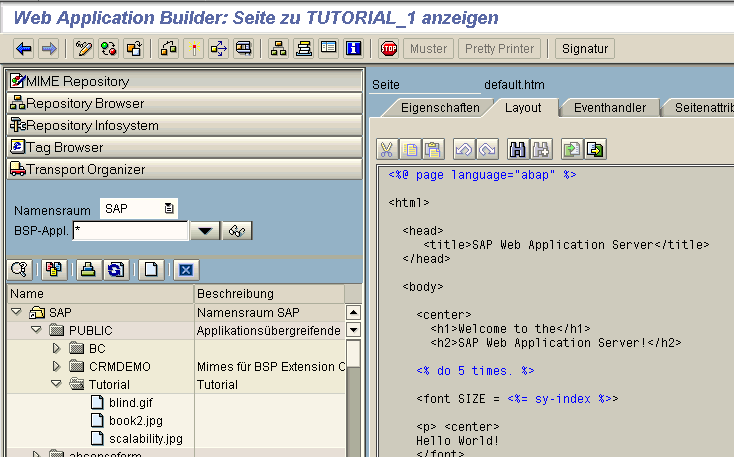Collapse the PUBLIC folder node
This screenshot has width=734, height=457.
coord(37,330)
